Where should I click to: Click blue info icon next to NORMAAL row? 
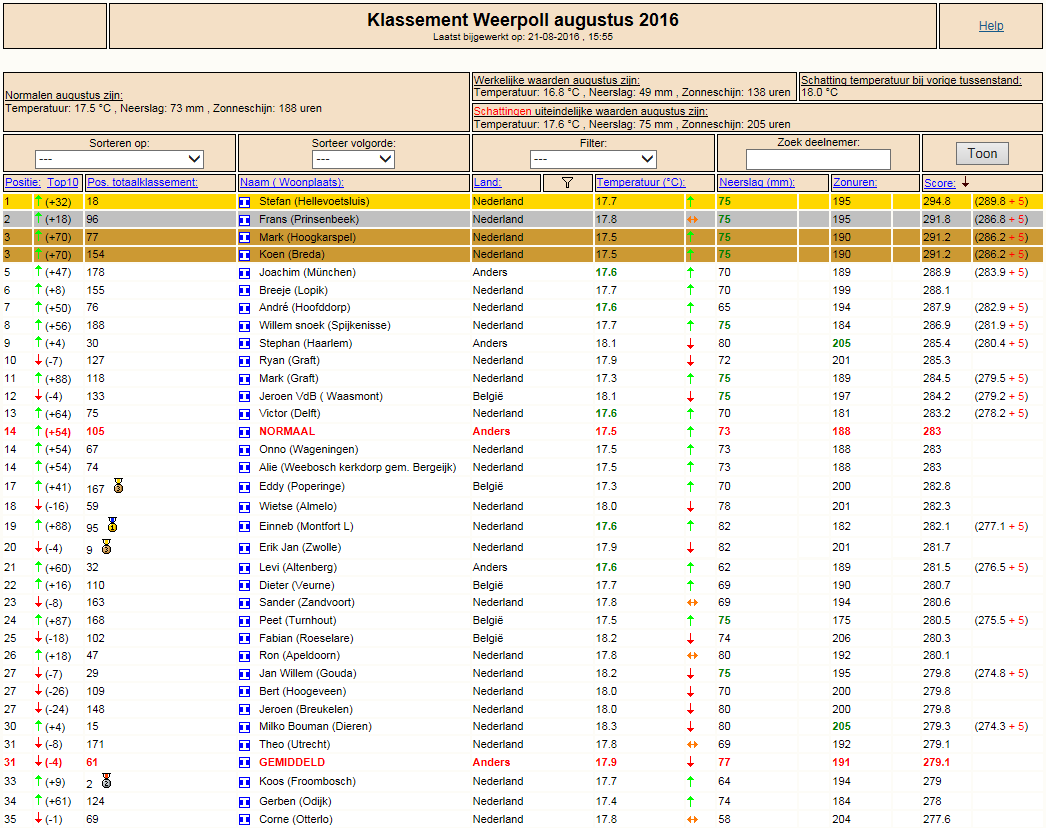245,432
